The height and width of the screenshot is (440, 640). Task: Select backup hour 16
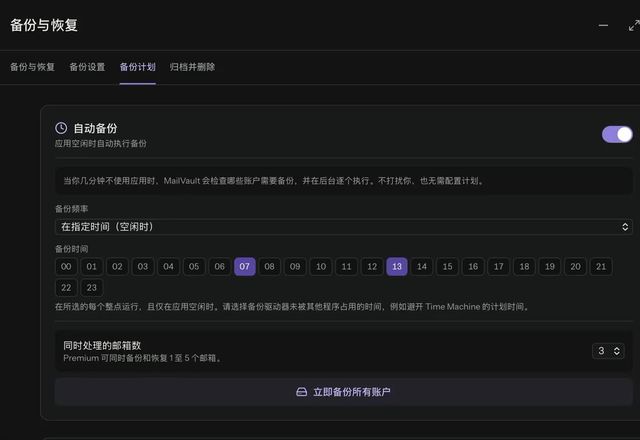point(473,267)
